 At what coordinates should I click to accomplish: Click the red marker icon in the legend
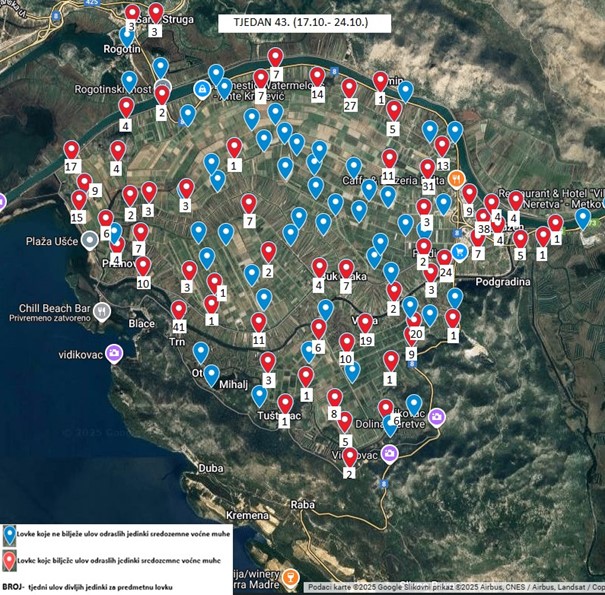coord(9,560)
